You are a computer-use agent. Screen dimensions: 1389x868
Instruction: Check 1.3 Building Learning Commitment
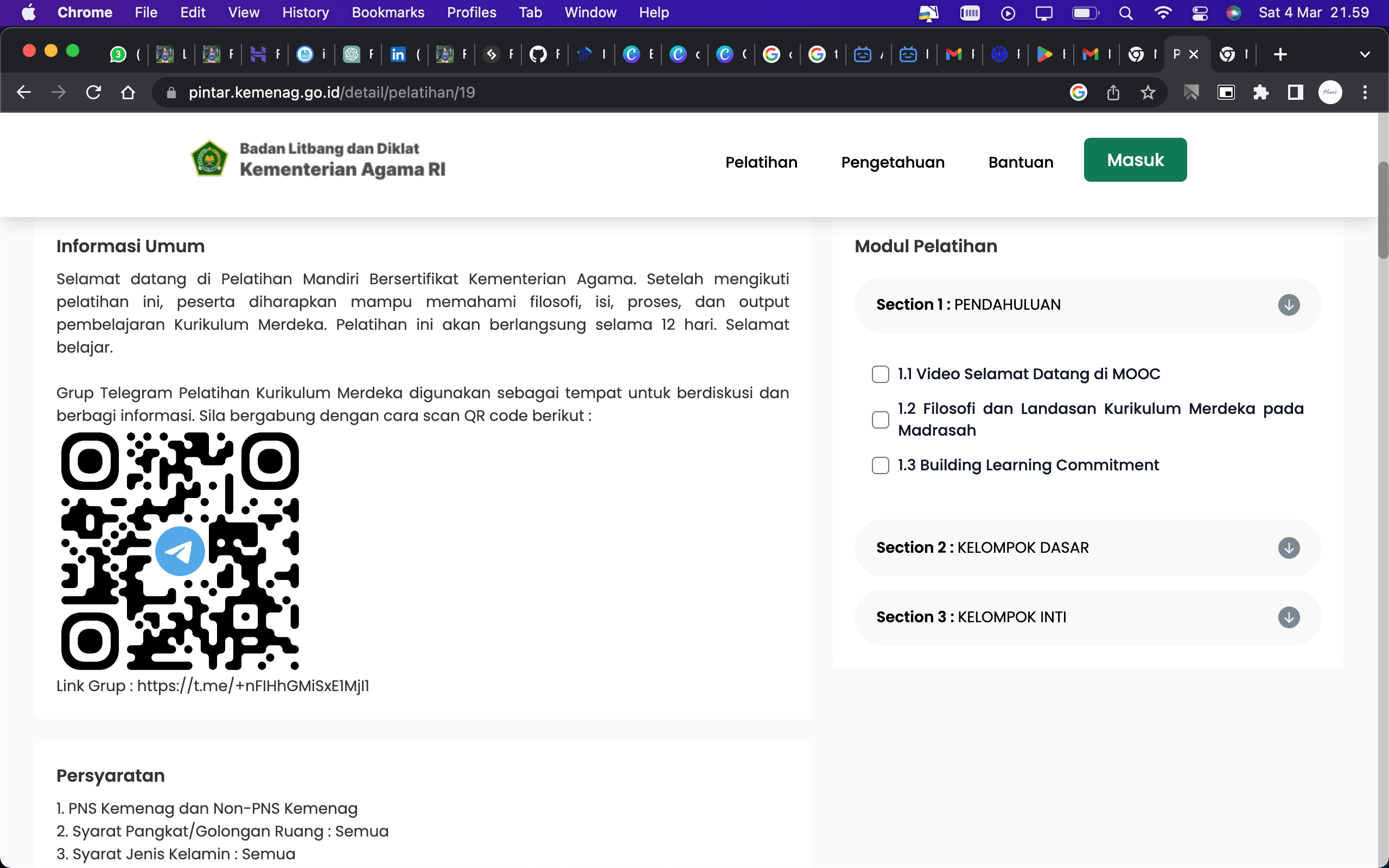click(880, 465)
